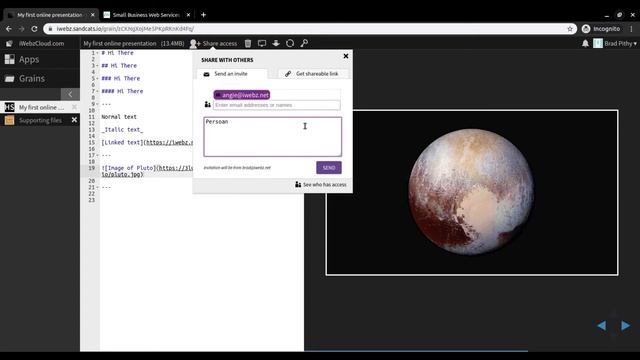Fold the heading at editor line 7
The width and height of the screenshot is (640, 360).
pos(98,91)
